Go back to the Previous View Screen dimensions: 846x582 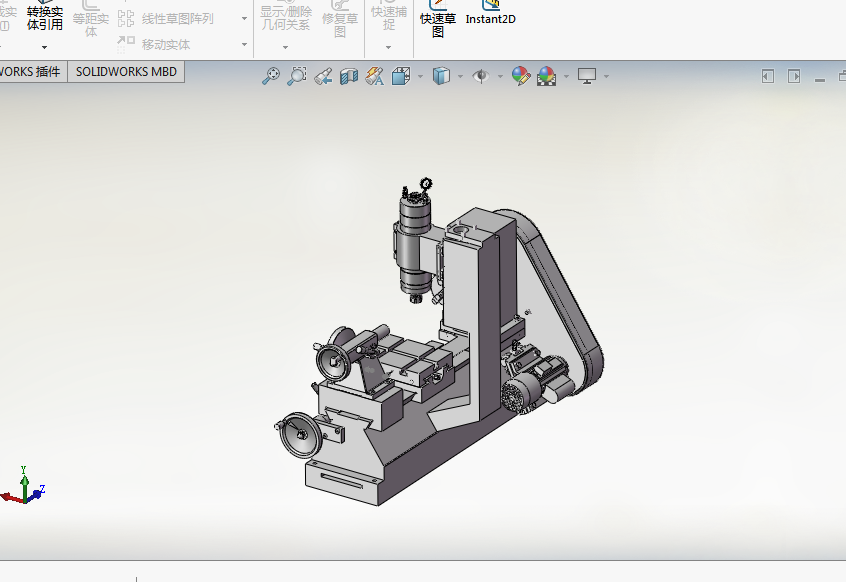[323, 77]
